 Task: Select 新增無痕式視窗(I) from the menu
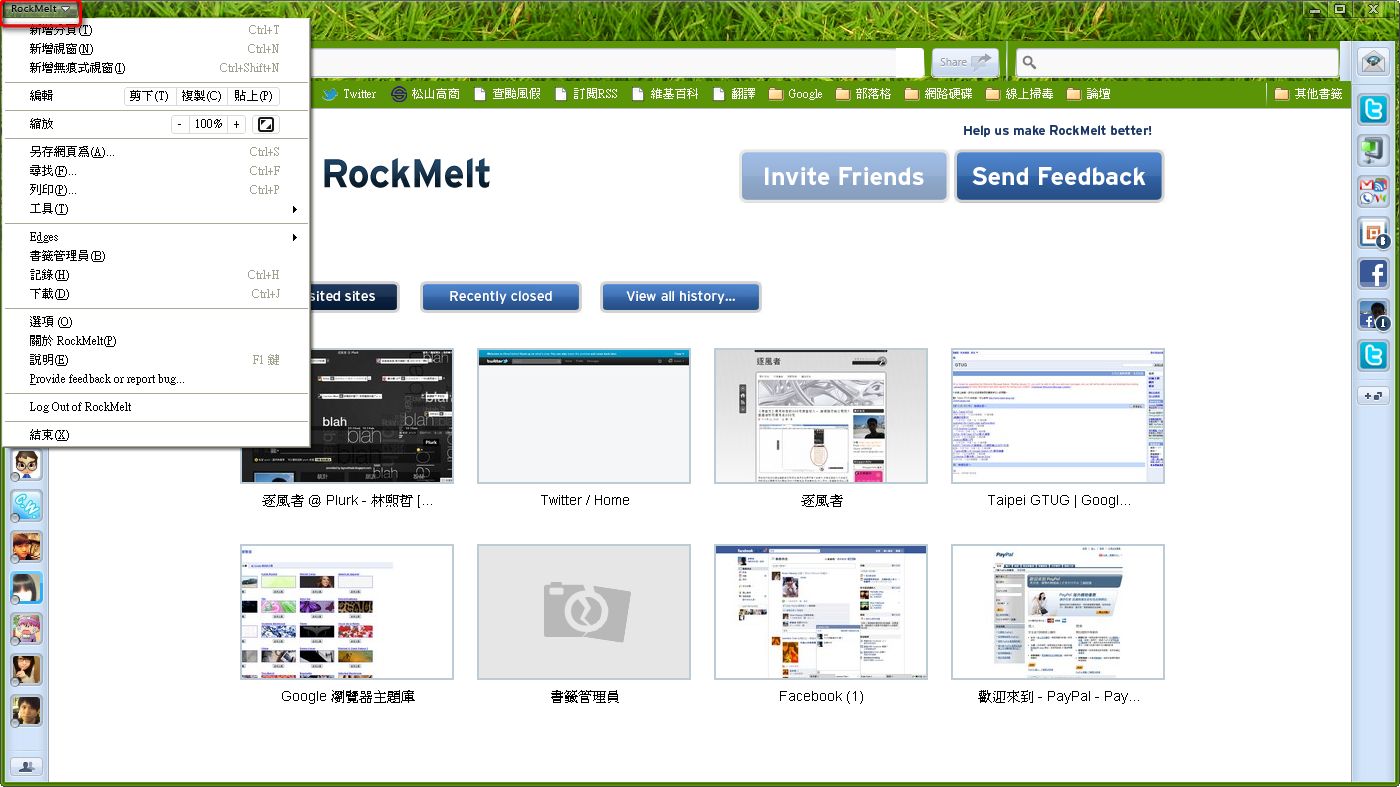155,68
